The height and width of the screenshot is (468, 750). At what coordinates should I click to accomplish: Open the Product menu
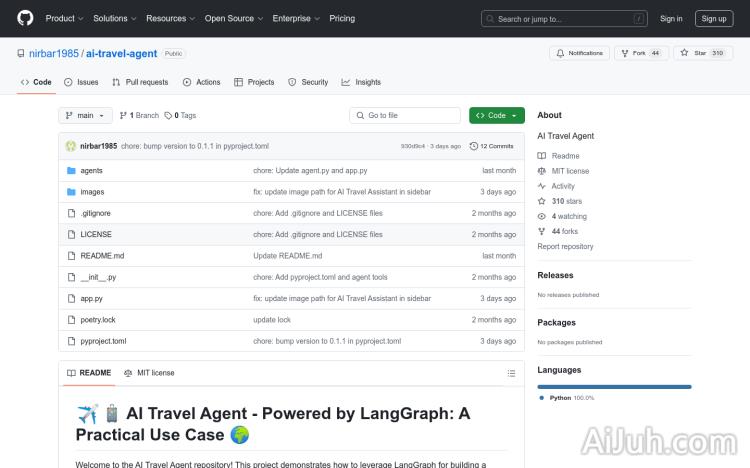pyautogui.click(x=64, y=18)
